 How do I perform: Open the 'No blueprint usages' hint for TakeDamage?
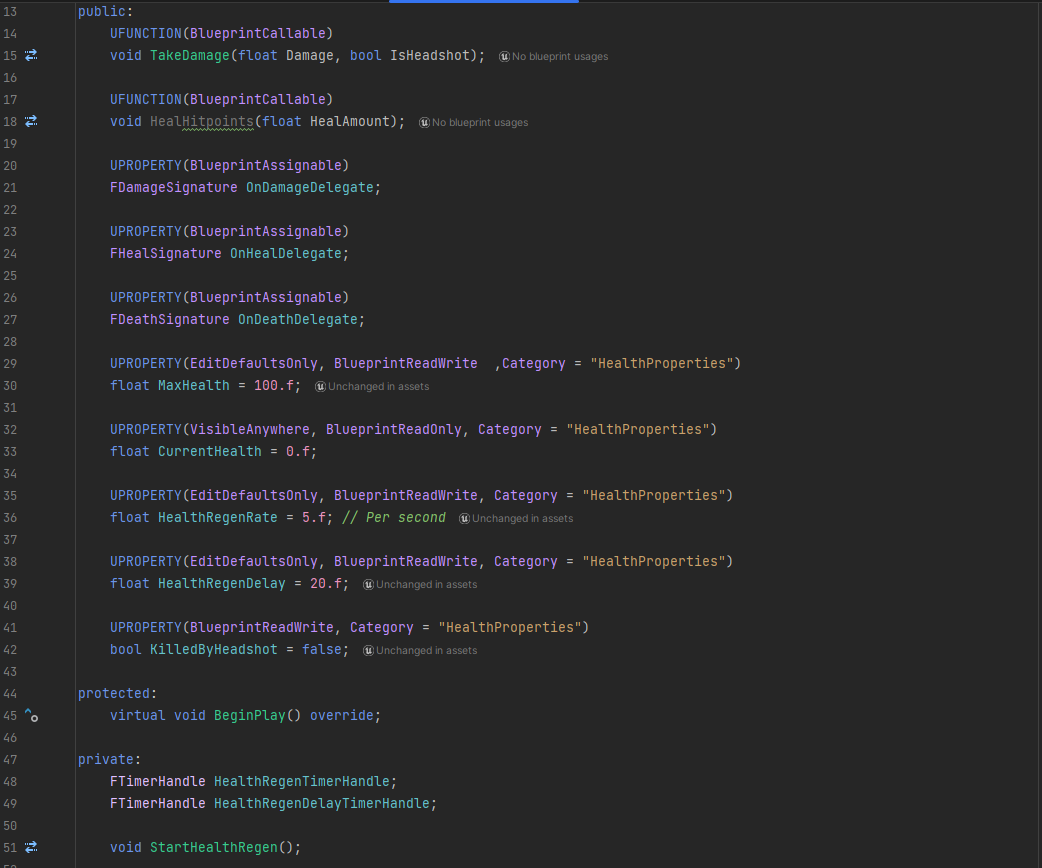coord(559,57)
